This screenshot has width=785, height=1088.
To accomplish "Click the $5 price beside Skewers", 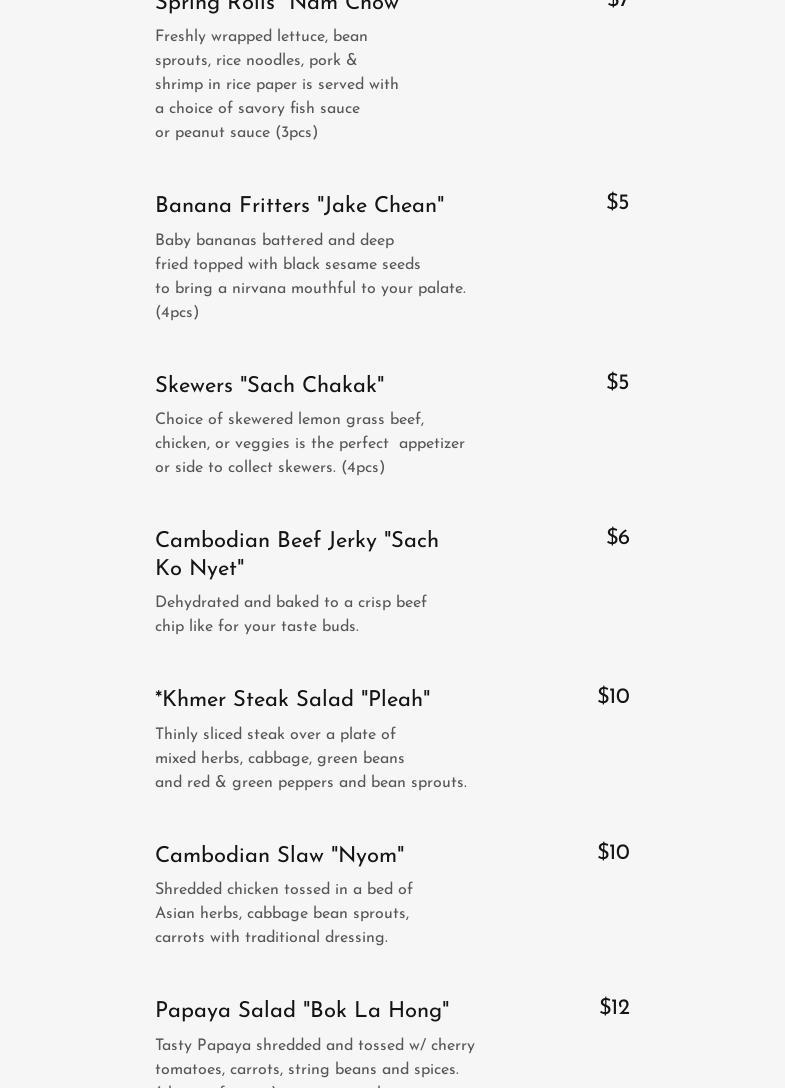I will (617, 383).
